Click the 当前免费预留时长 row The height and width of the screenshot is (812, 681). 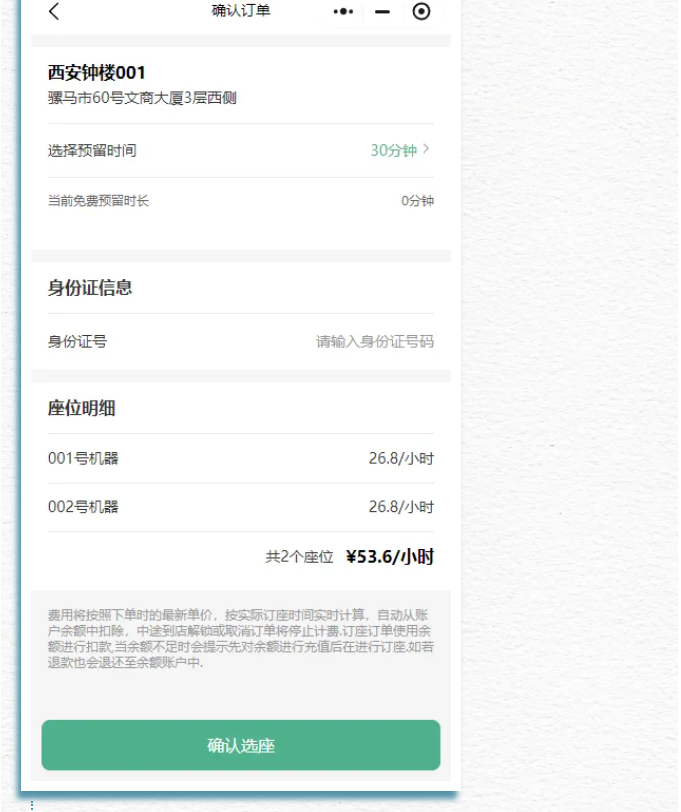point(98,201)
